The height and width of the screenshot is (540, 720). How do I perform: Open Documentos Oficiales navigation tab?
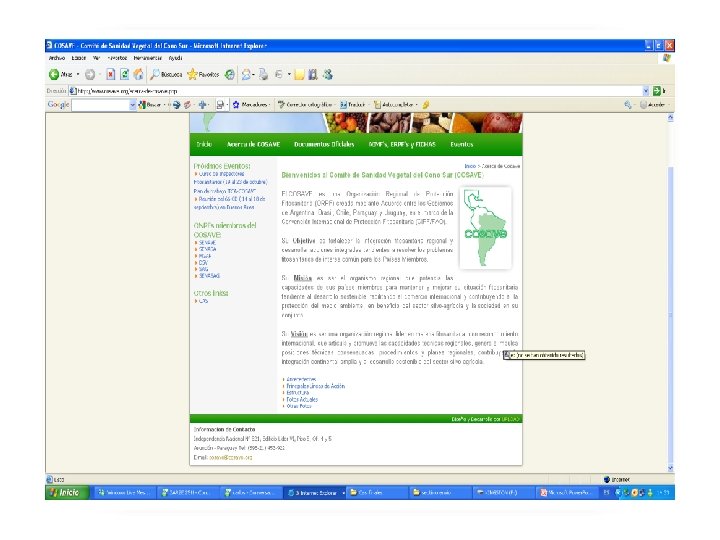pyautogui.click(x=324, y=144)
